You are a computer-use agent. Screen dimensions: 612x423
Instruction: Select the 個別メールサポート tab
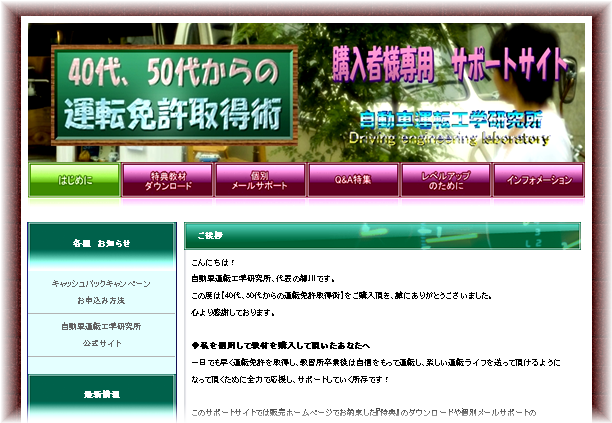pos(259,180)
